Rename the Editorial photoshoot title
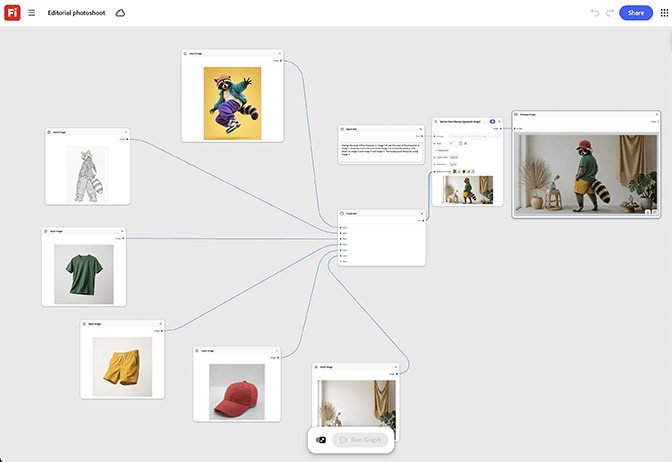 click(76, 13)
